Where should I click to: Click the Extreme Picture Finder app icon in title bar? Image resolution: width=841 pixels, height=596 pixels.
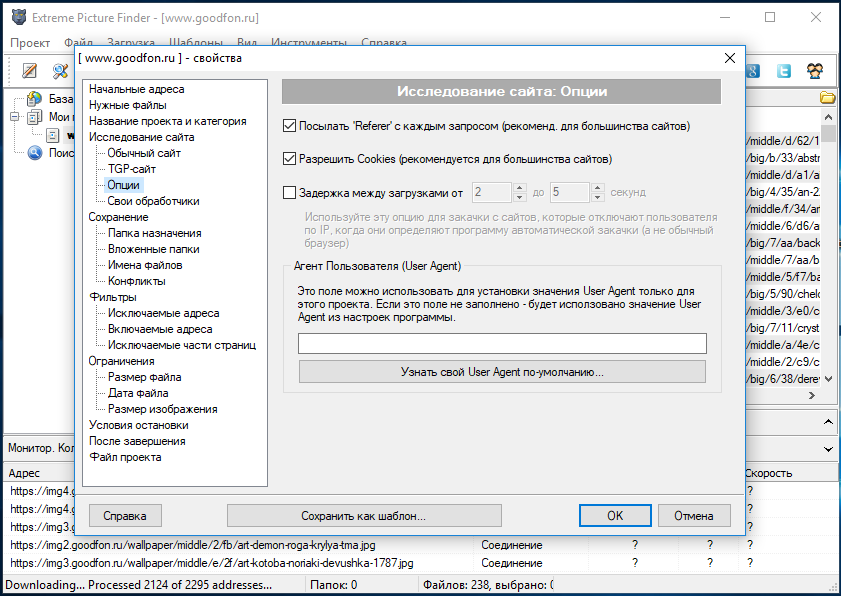pos(19,17)
